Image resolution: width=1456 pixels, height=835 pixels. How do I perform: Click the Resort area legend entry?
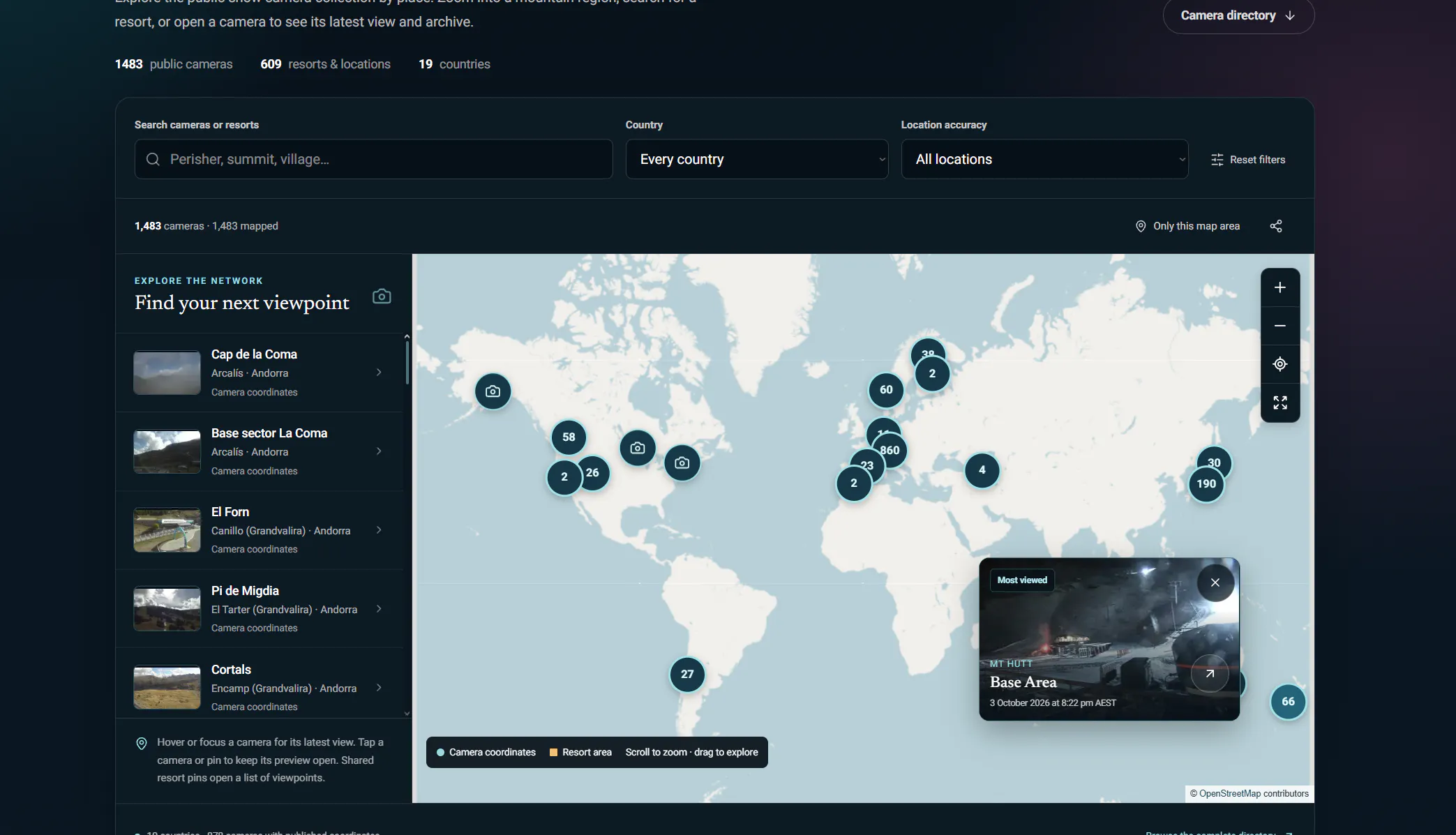[580, 752]
